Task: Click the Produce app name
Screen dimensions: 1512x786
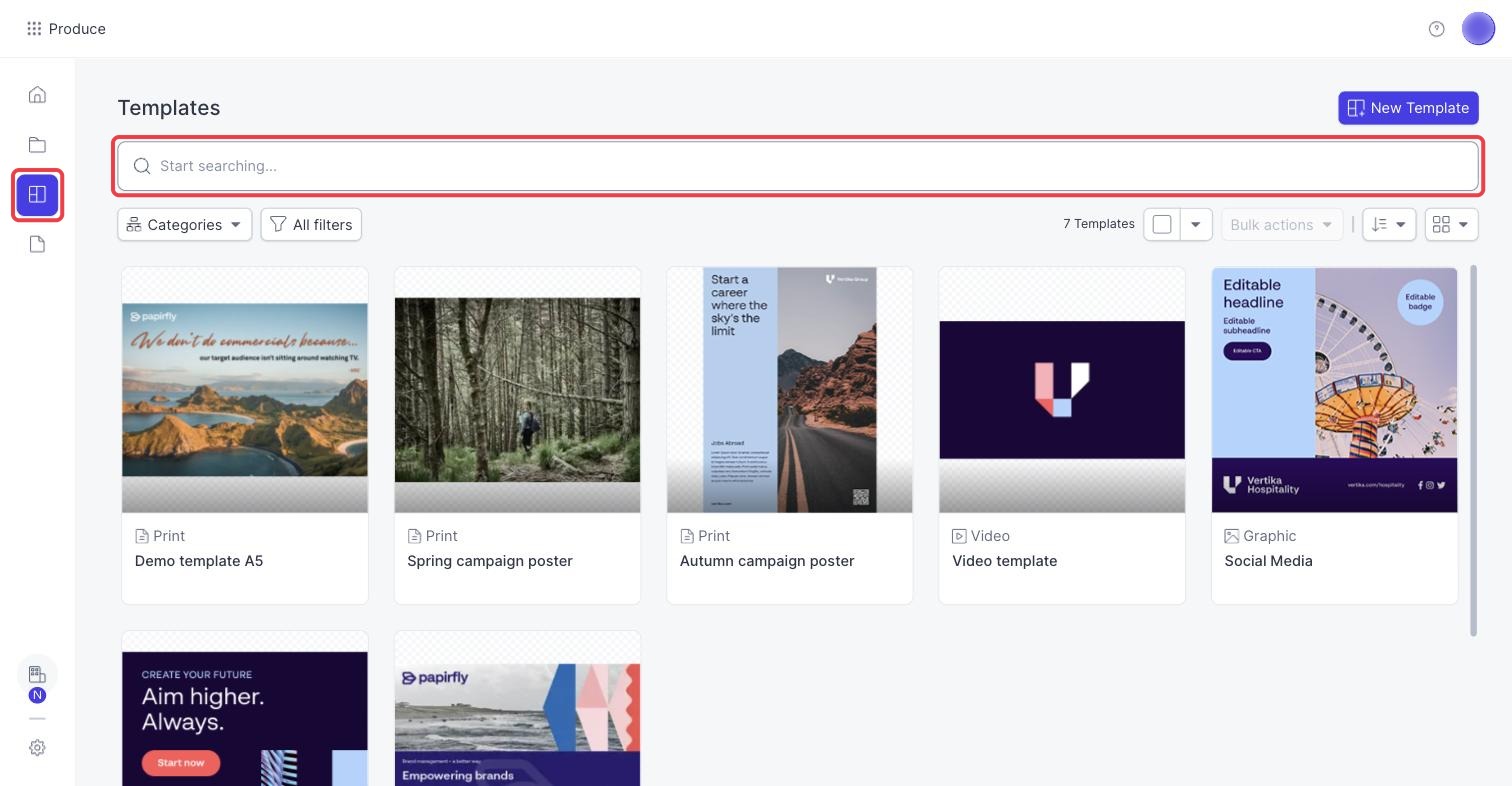Action: 77,29
